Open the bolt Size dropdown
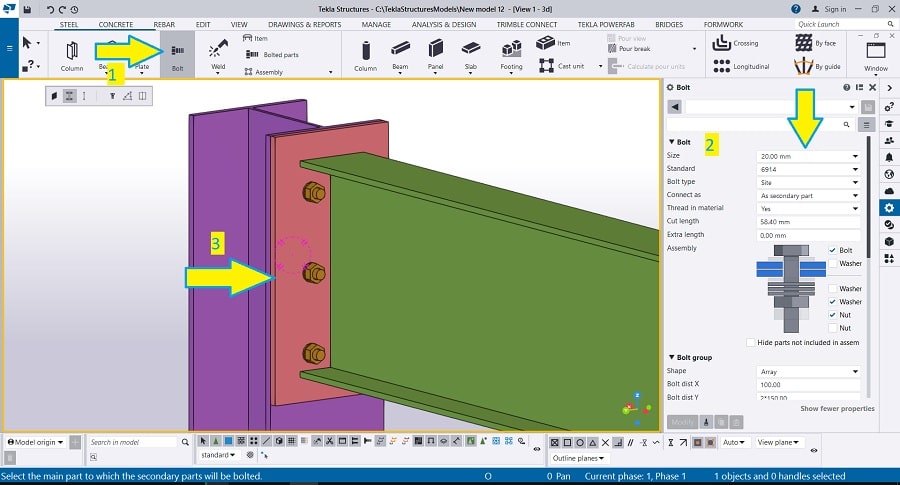The image size is (900, 485). click(808, 156)
